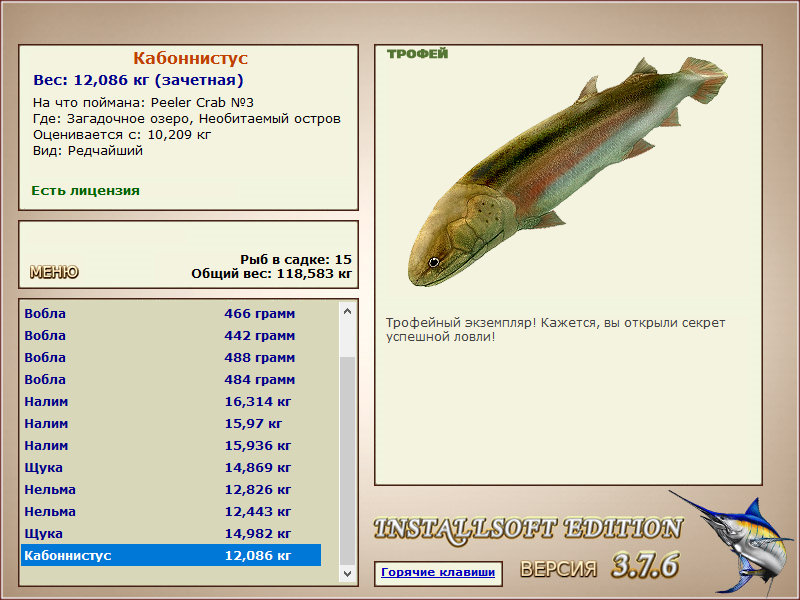Click the На что поймана: Peeler Crab №3 line

point(143,103)
